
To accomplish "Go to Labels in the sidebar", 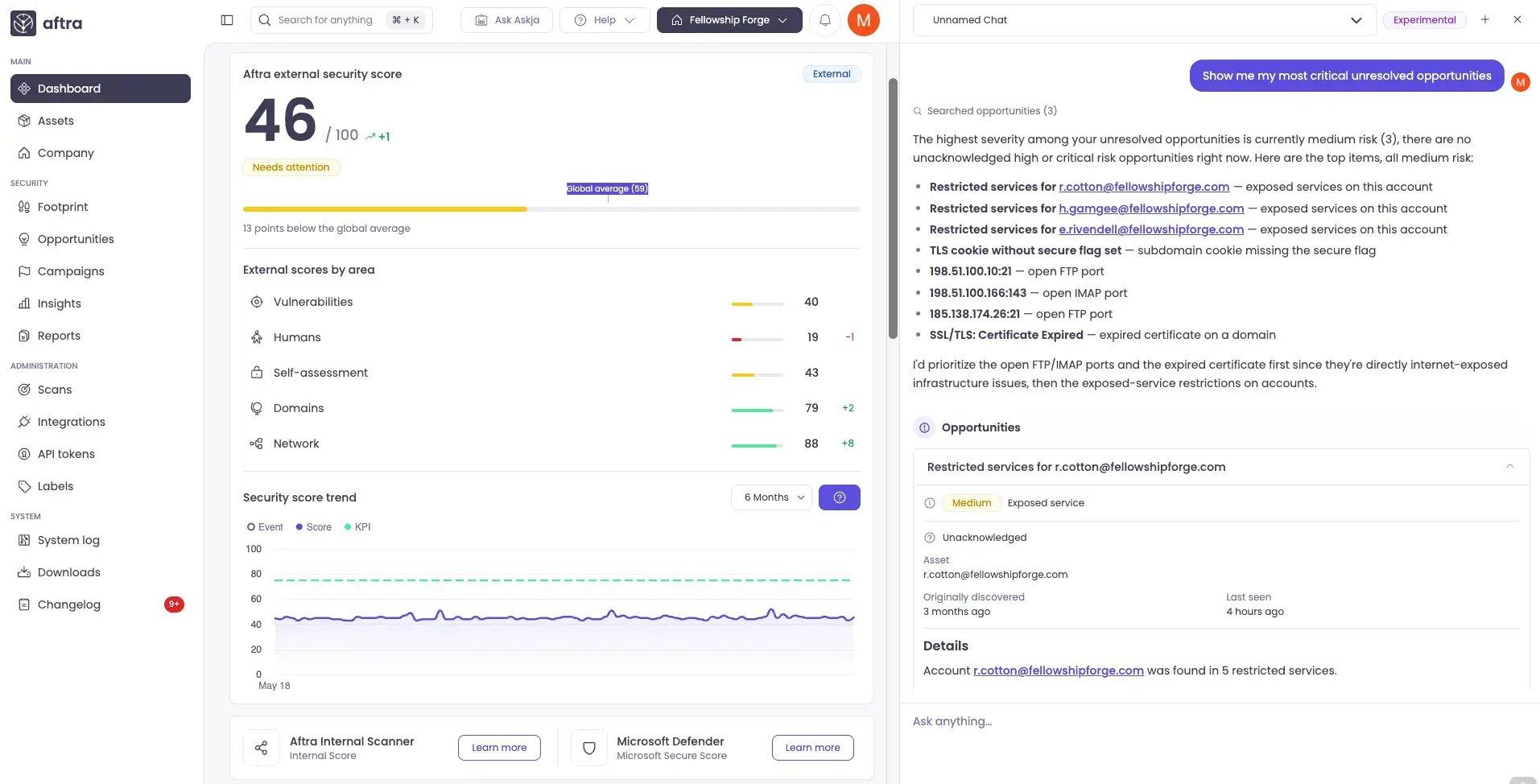I will 101,486.
